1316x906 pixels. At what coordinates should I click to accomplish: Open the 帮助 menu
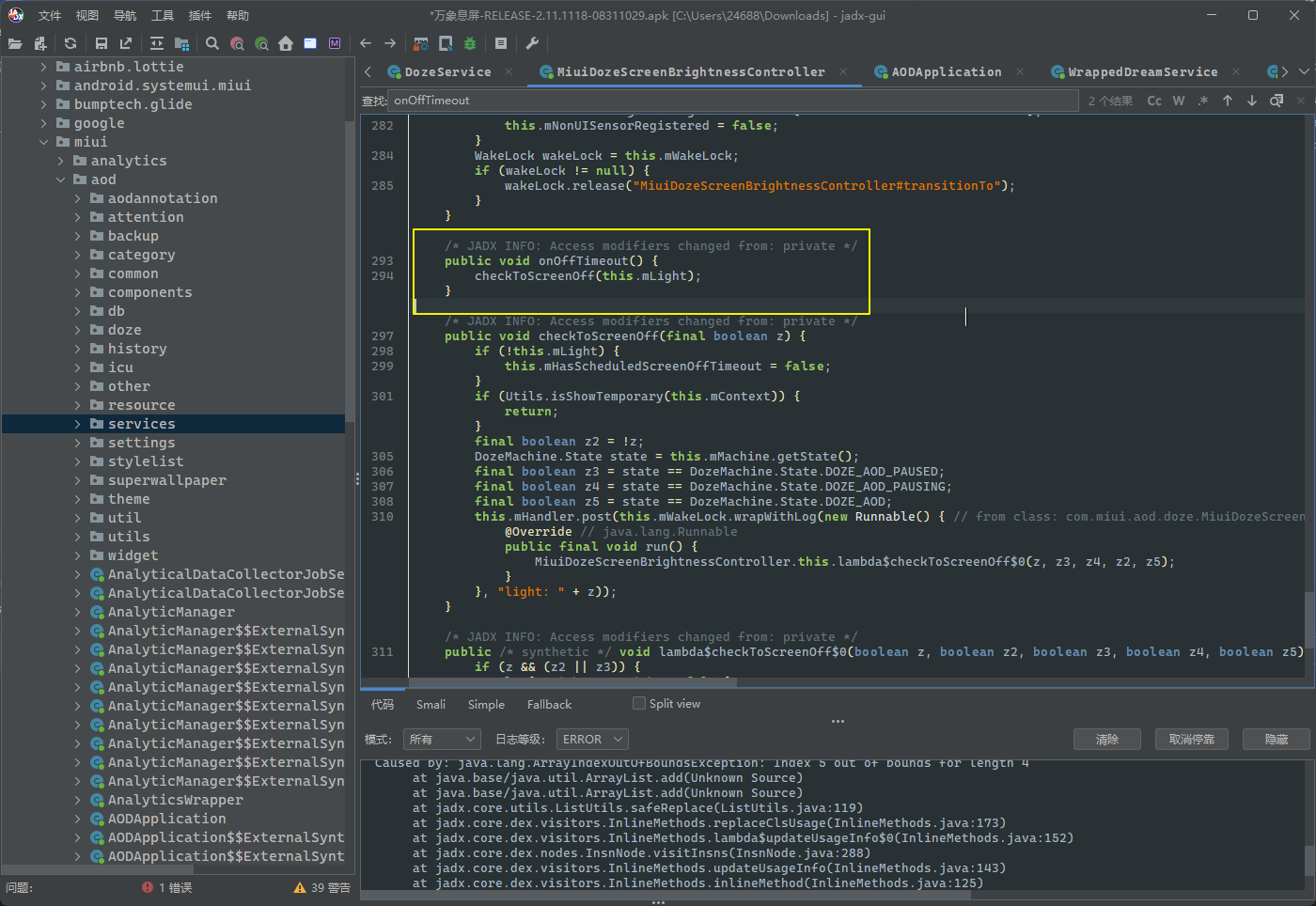click(238, 15)
